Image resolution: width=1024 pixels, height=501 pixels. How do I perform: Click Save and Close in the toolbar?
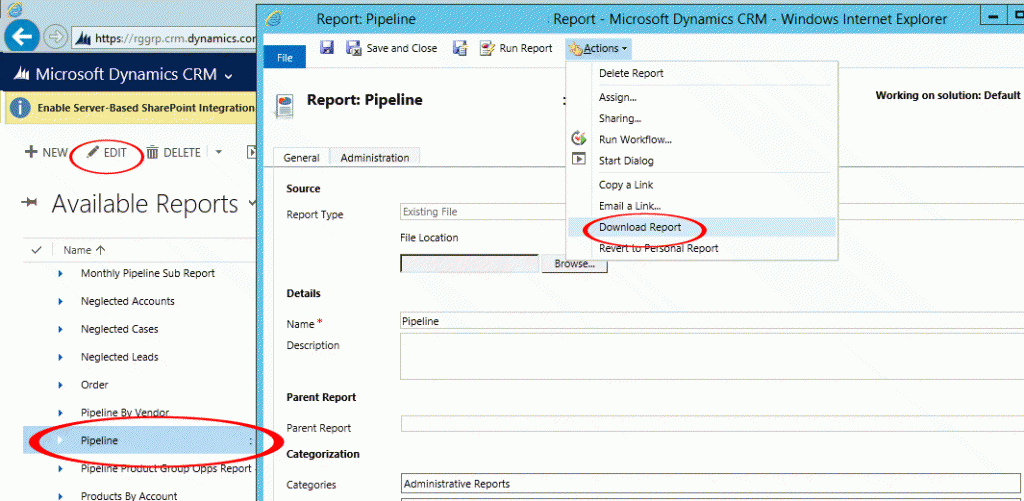[391, 48]
